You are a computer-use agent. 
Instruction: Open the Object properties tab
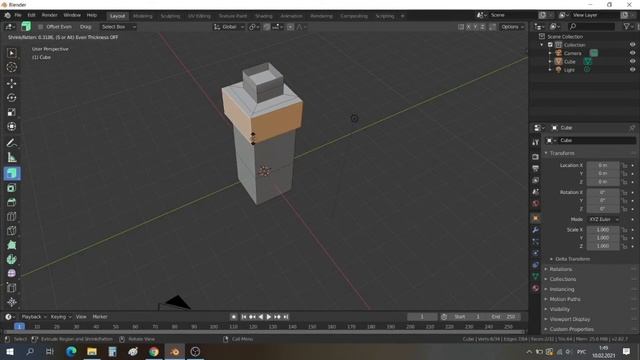pos(536,218)
